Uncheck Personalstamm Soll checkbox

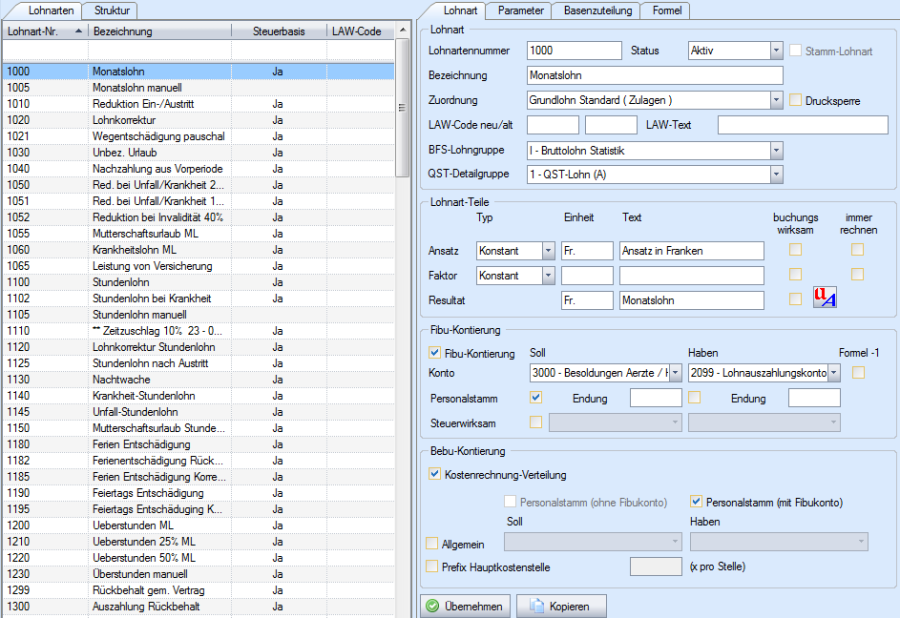tap(536, 397)
